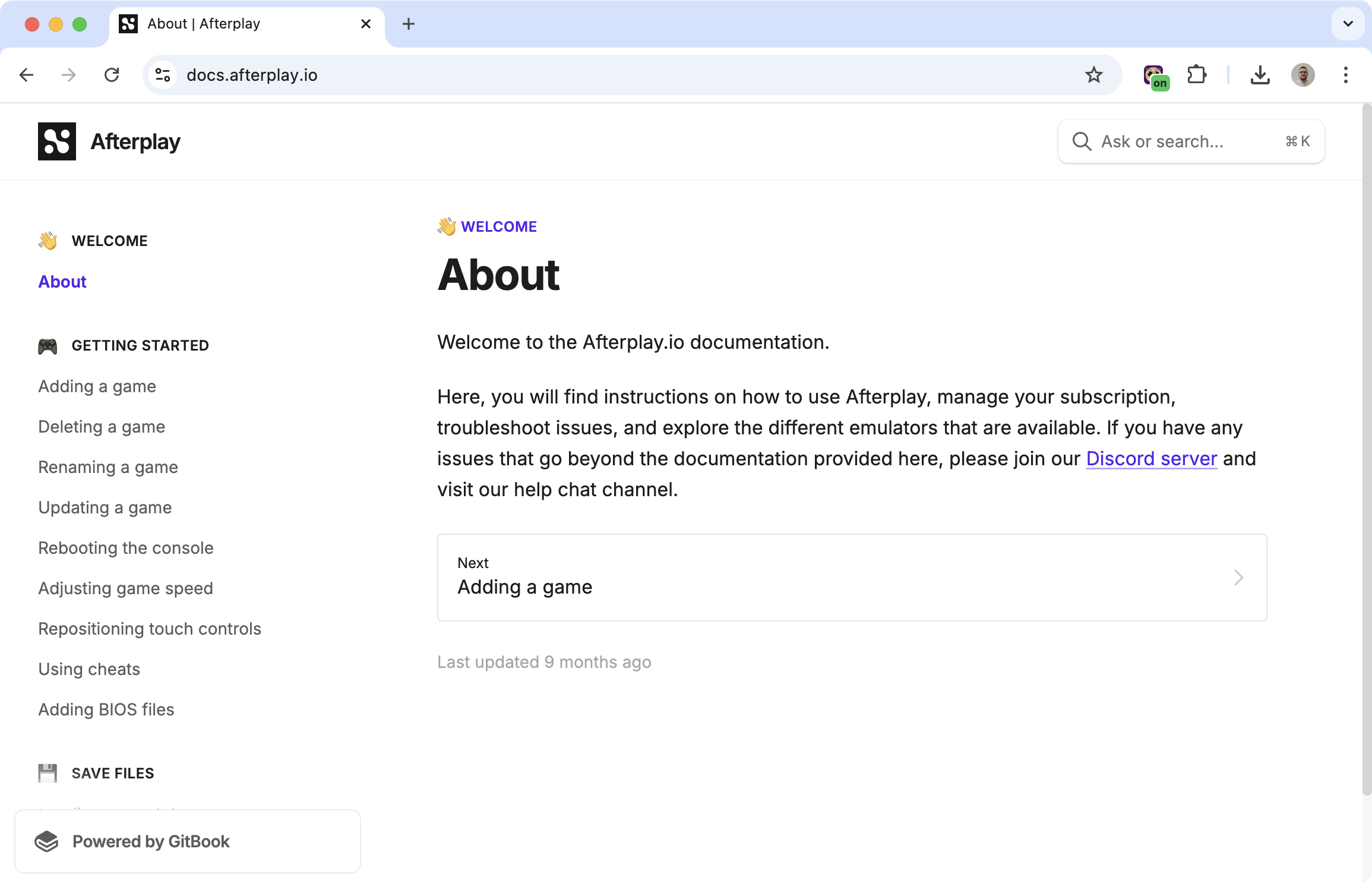The height and width of the screenshot is (883, 1372).
Task: Open a new tab with plus button
Action: click(x=409, y=24)
